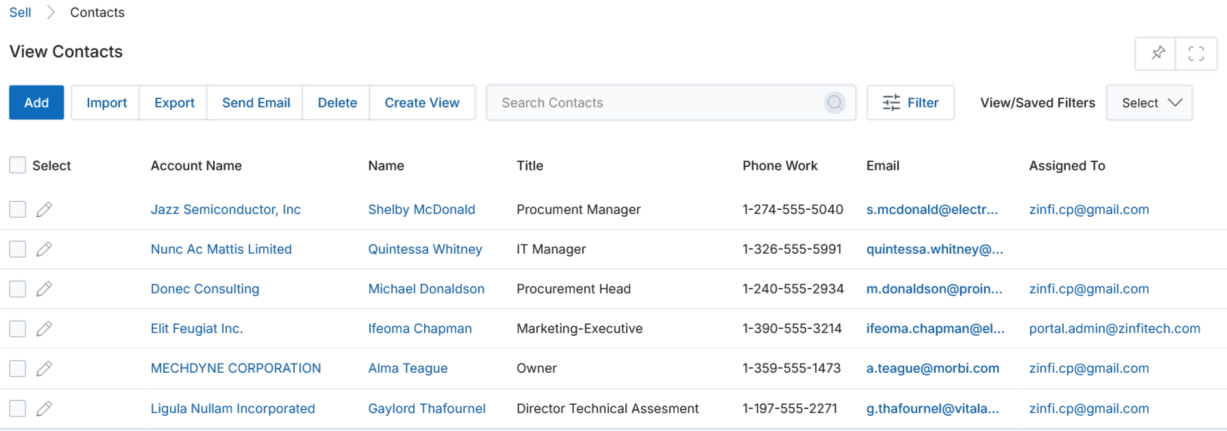Viewport: 1227px width, 431px height.
Task: Edit MECHDYNE CORPORATION row pencil icon
Action: [x=44, y=368]
